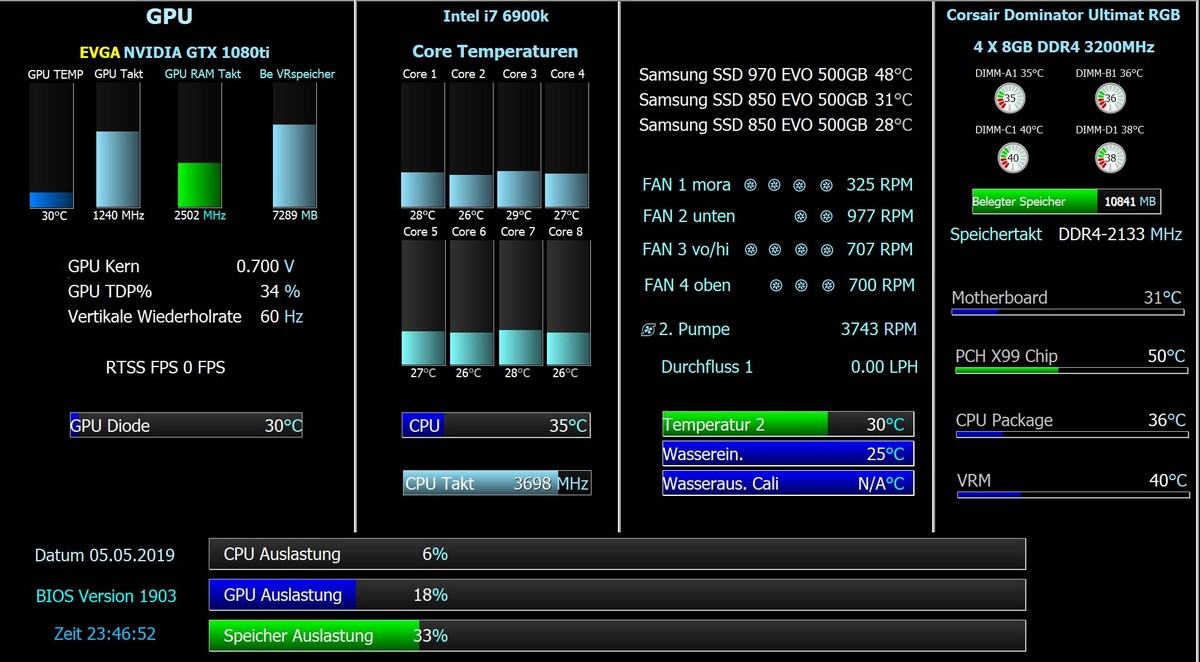Select the Speicher Auslastung 33% bar
Screen dimensions: 1200x662
click(x=617, y=635)
